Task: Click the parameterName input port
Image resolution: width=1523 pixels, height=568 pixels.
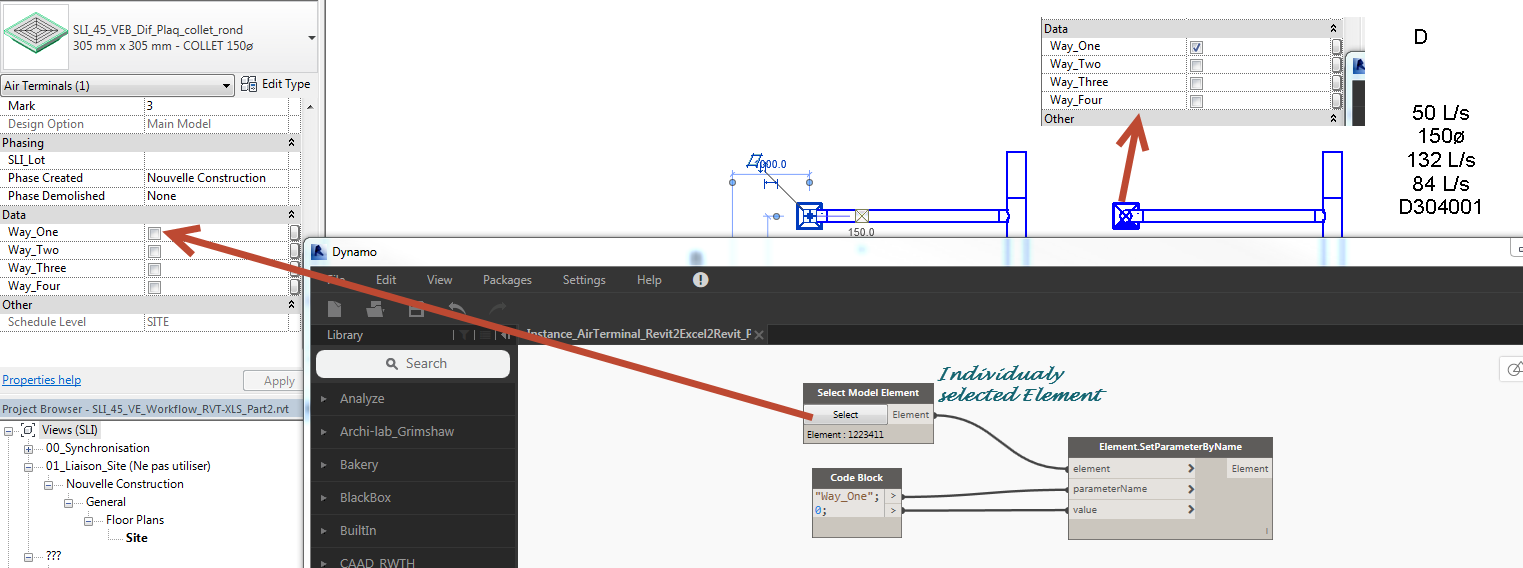Action: pyautogui.click(x=1132, y=489)
